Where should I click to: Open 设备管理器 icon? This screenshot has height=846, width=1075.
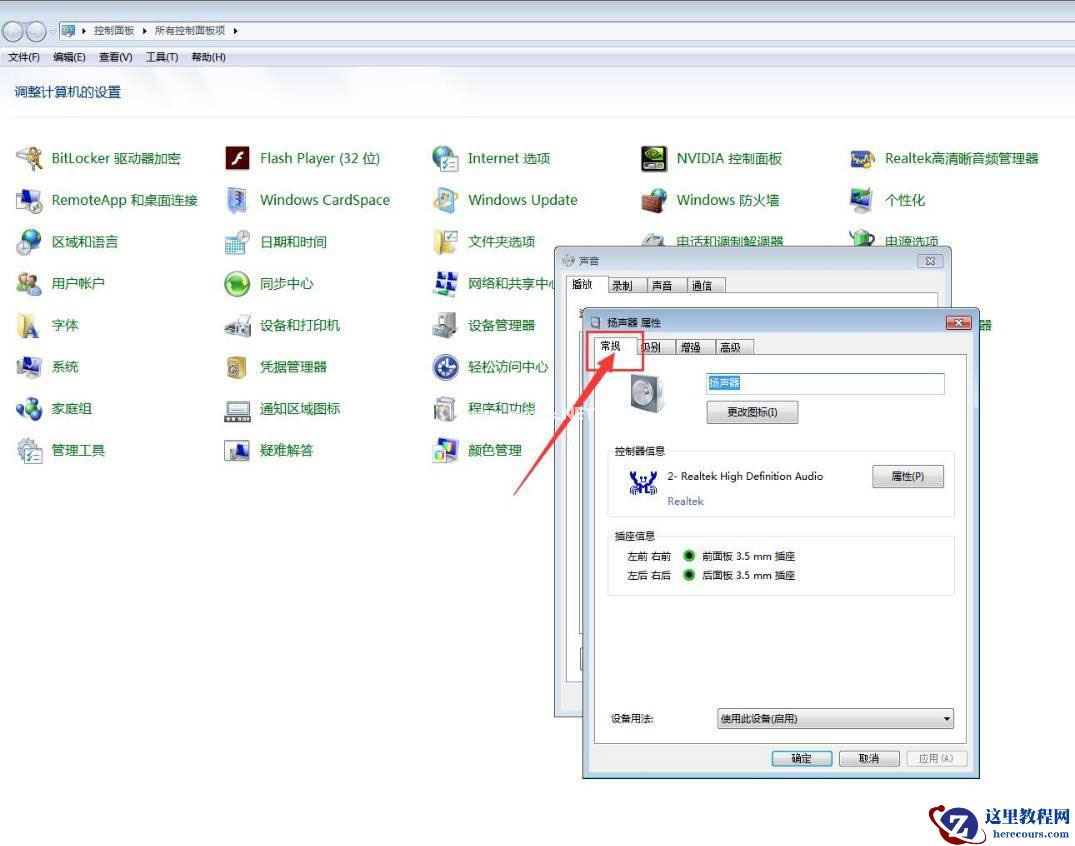click(x=446, y=325)
